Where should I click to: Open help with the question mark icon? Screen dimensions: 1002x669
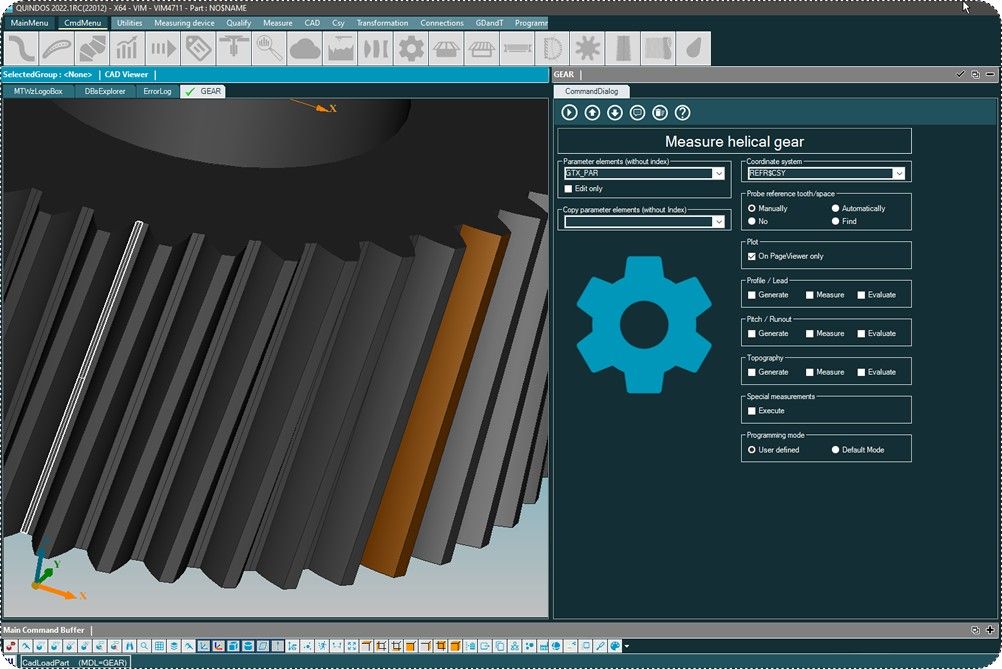pos(682,113)
